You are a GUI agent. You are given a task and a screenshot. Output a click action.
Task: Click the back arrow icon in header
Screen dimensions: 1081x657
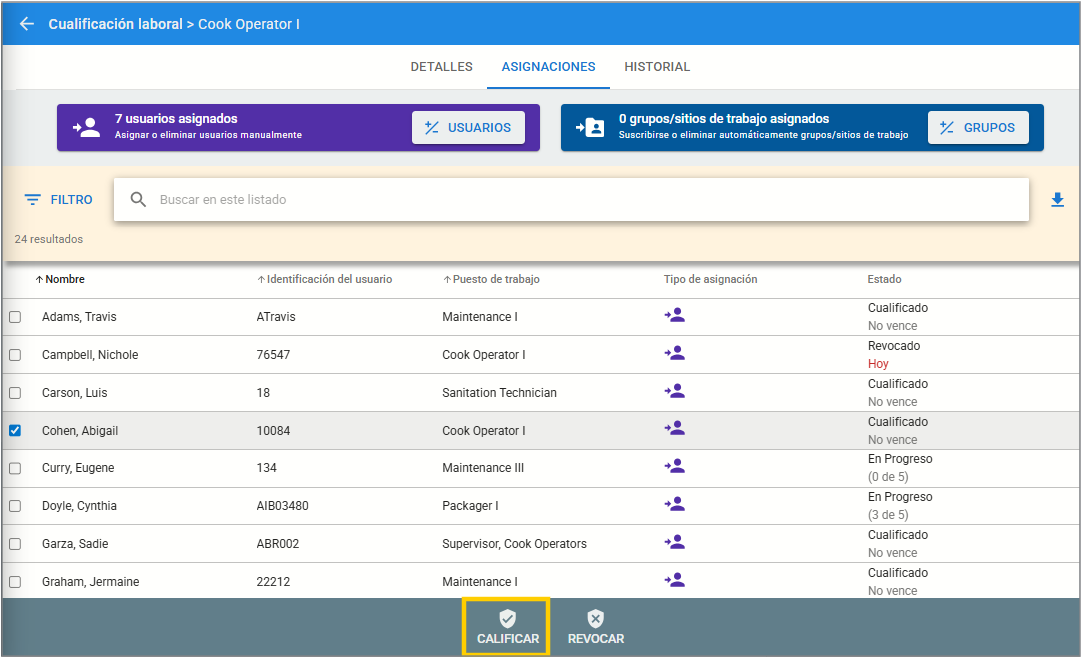[x=26, y=24]
